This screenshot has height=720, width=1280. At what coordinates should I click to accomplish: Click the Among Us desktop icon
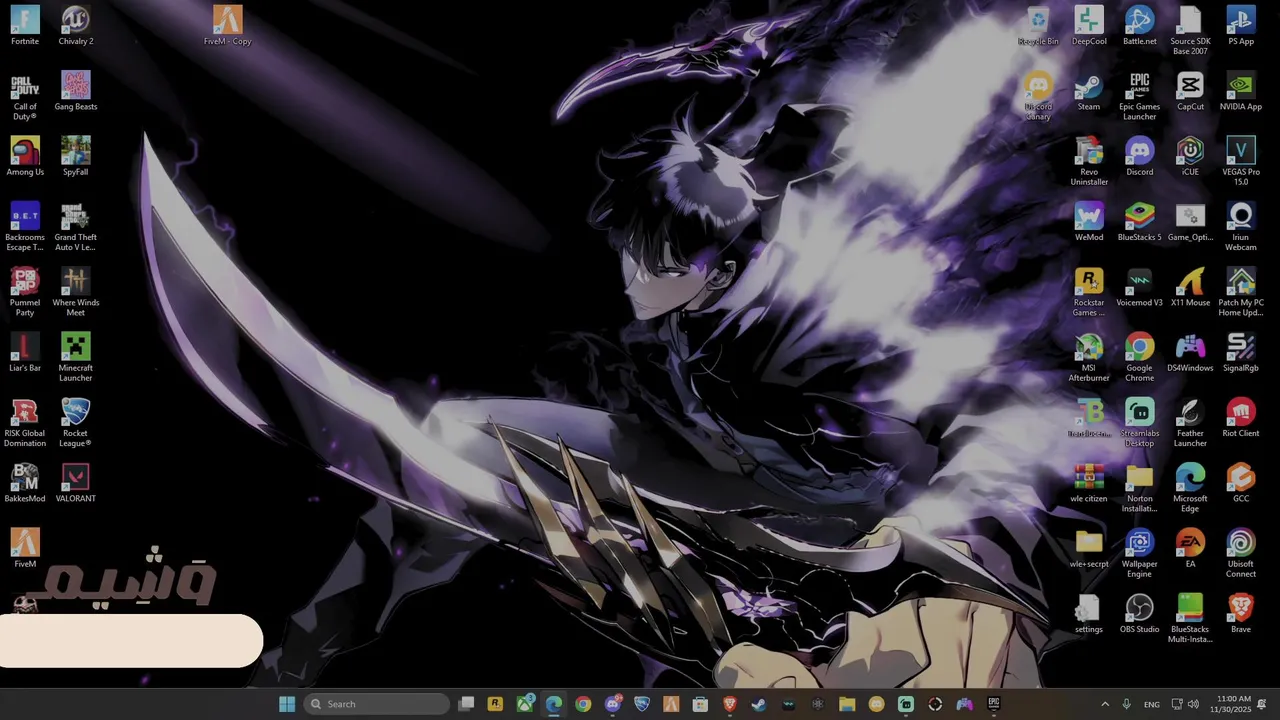point(25,157)
